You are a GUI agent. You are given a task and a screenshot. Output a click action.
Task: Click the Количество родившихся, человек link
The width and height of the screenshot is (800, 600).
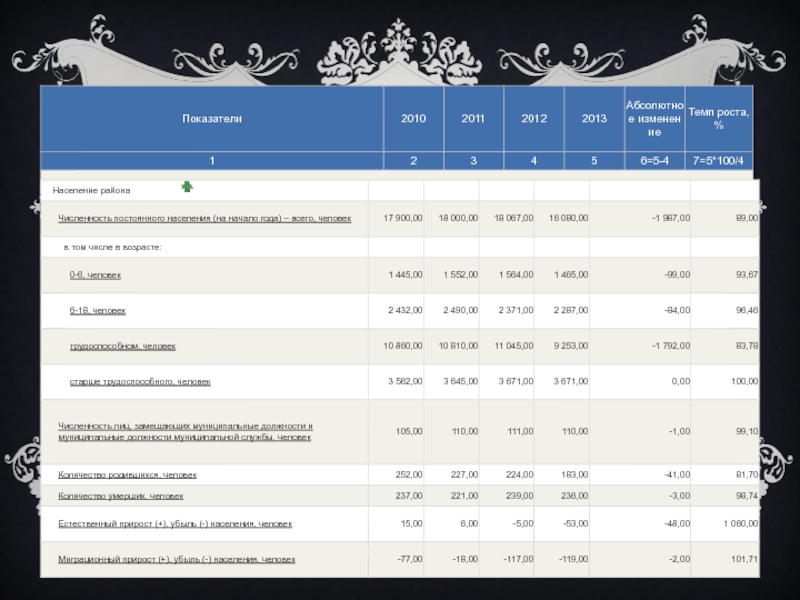(x=127, y=475)
